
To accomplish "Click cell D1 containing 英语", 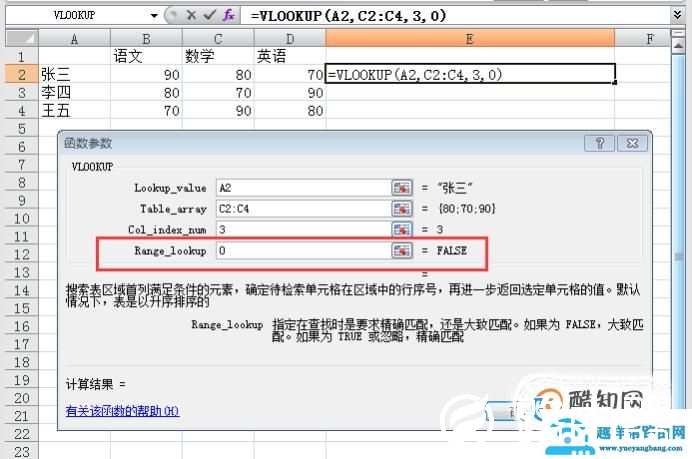I will tap(290, 56).
